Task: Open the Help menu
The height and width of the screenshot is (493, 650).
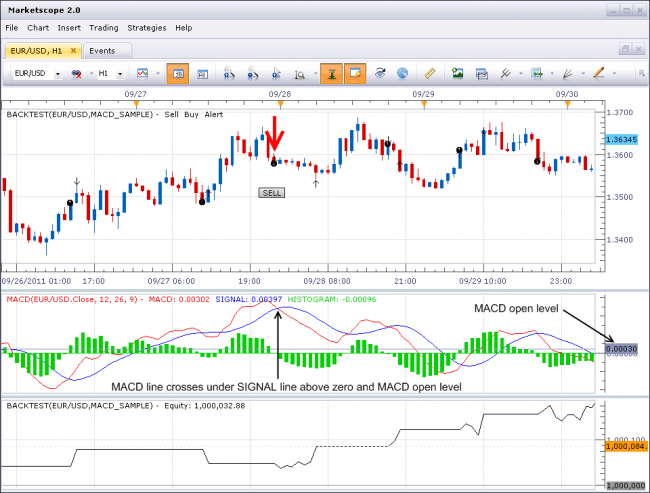Action: 183,28
